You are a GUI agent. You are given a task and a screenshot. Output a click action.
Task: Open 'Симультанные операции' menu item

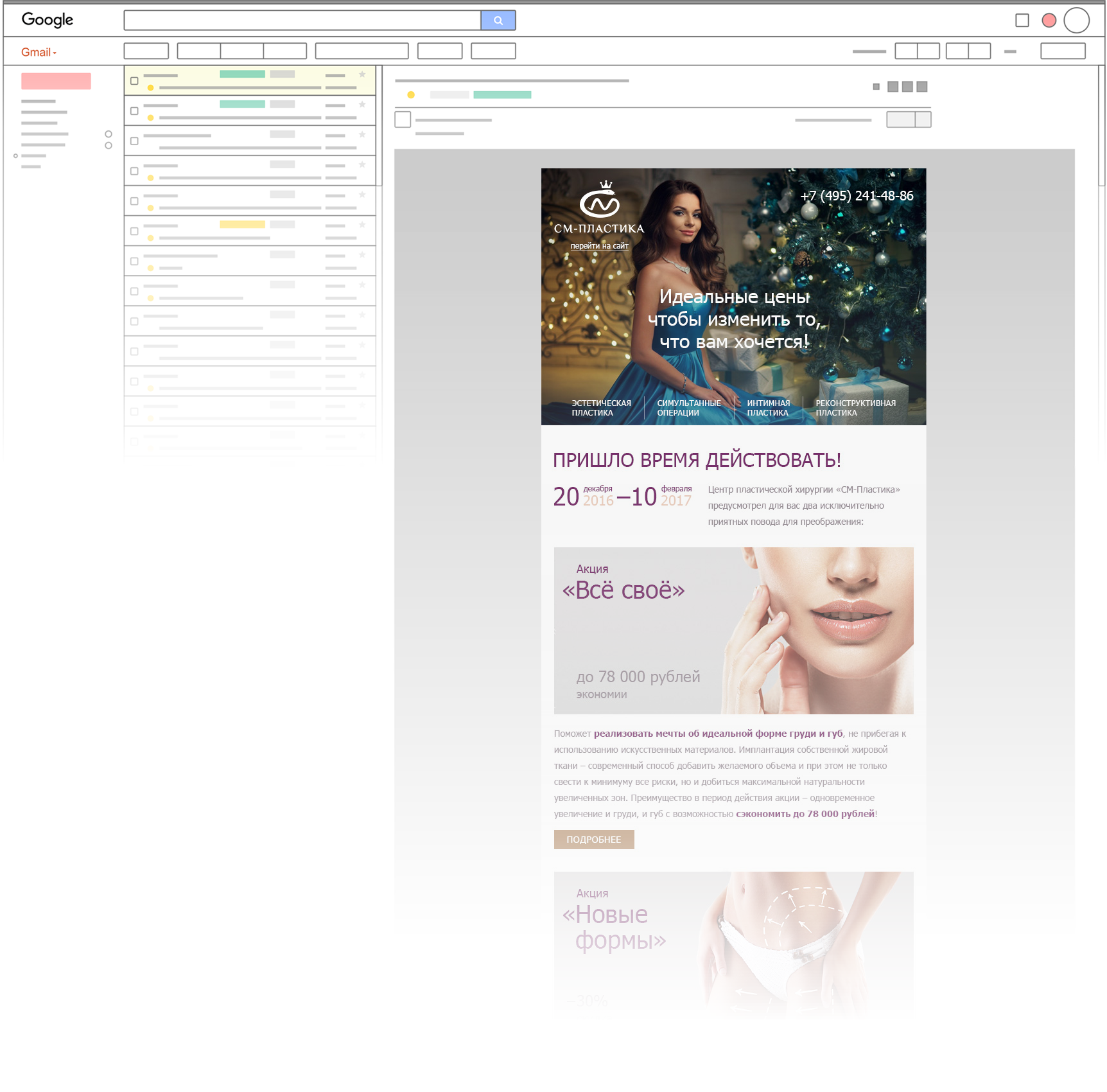tap(688, 408)
